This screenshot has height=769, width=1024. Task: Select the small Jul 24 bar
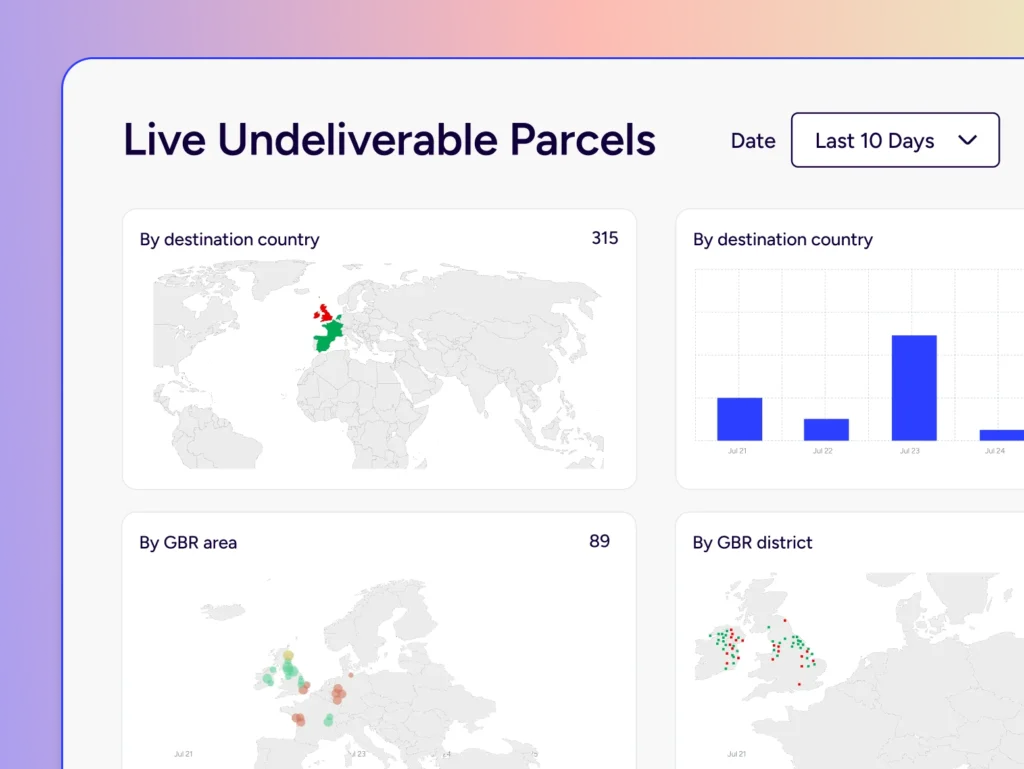pyautogui.click(x=1001, y=435)
